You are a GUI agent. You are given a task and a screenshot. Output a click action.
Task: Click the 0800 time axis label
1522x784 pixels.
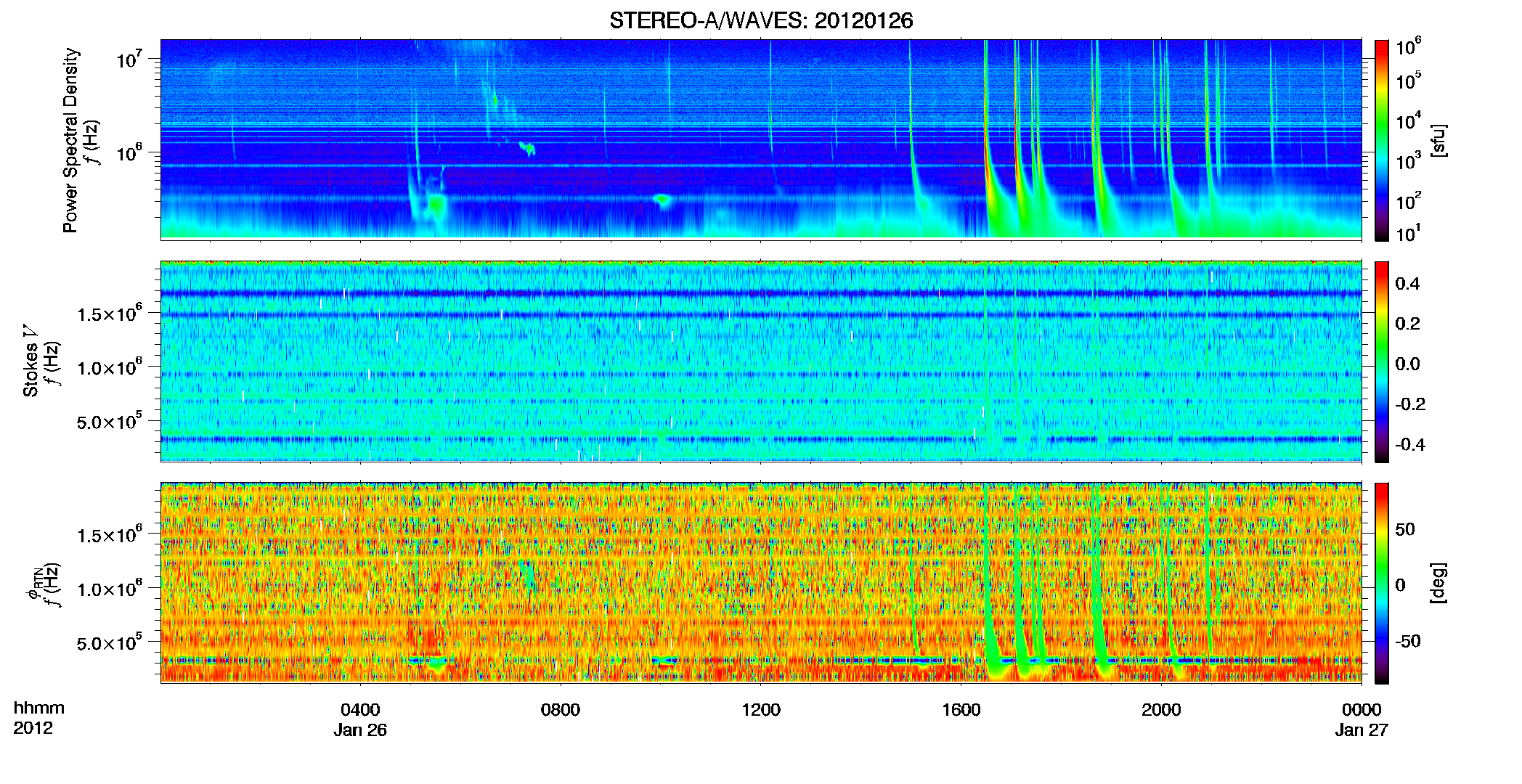561,709
